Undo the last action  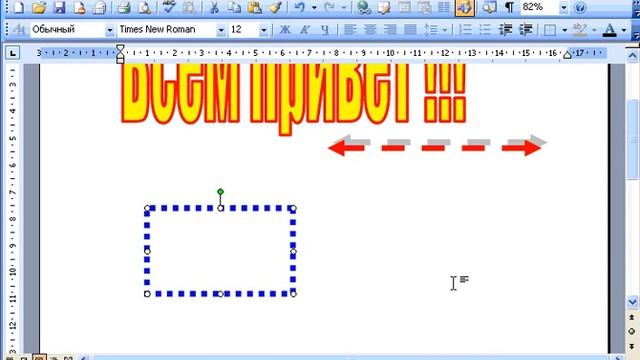tap(300, 7)
